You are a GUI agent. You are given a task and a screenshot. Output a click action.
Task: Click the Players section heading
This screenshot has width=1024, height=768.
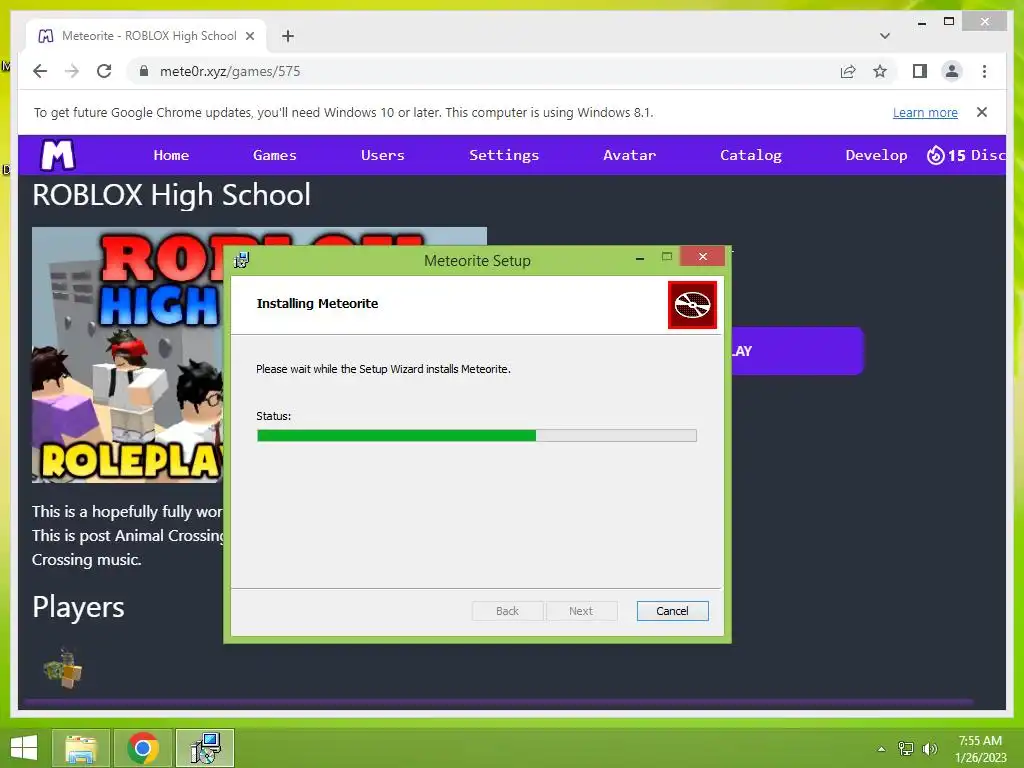[78, 607]
